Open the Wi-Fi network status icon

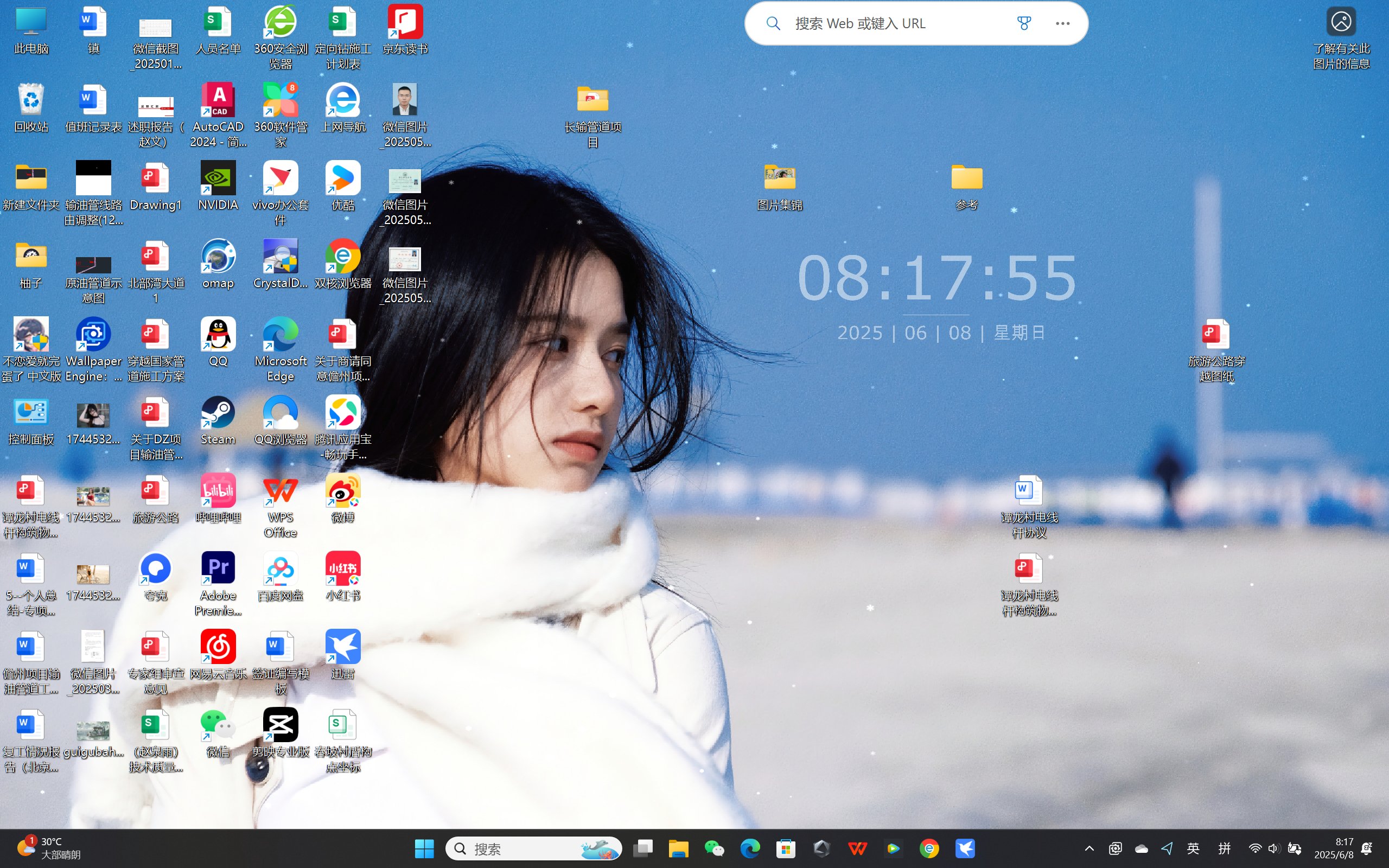[1254, 848]
